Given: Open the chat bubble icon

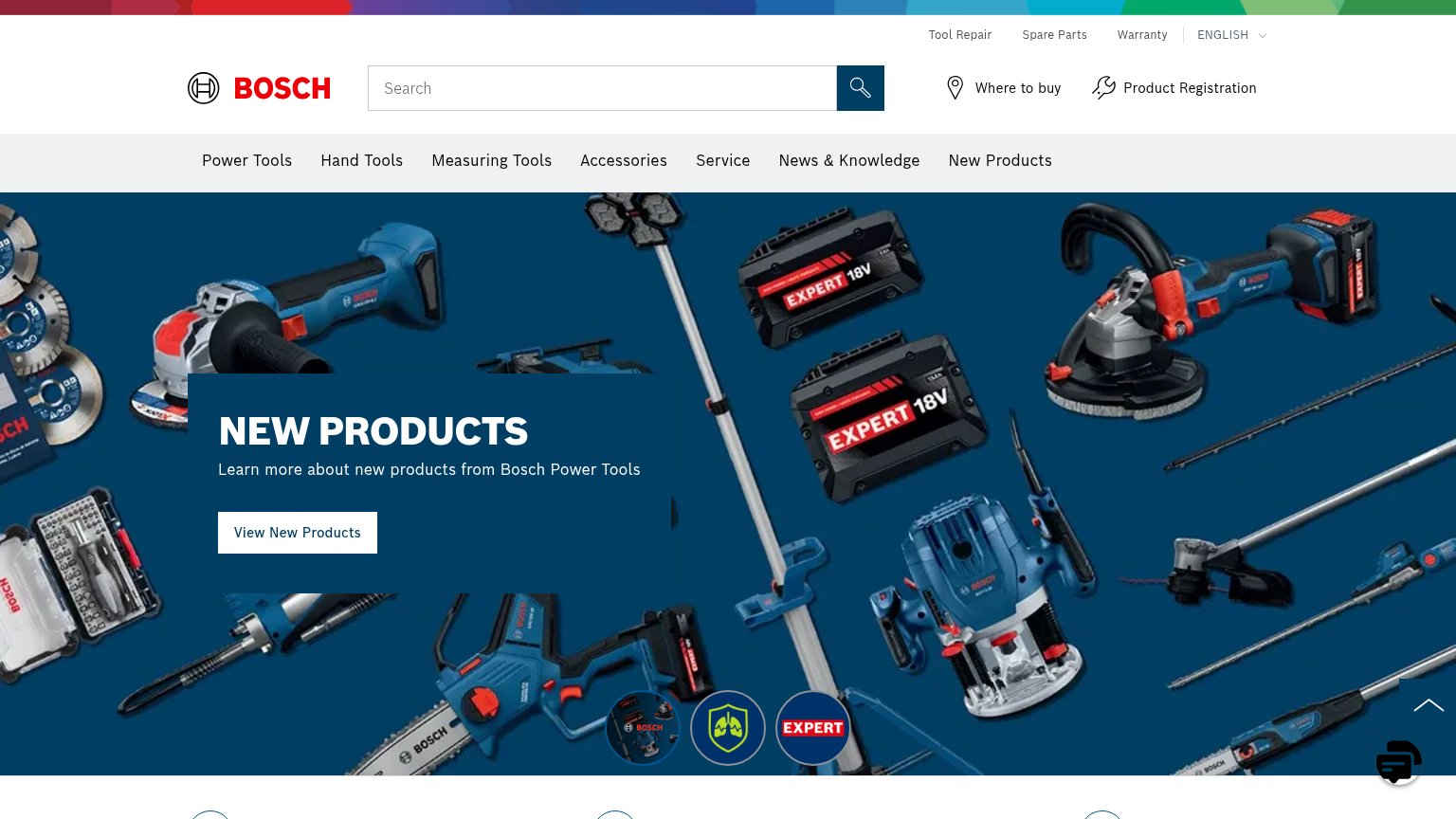Looking at the screenshot, I should pyautogui.click(x=1399, y=762).
